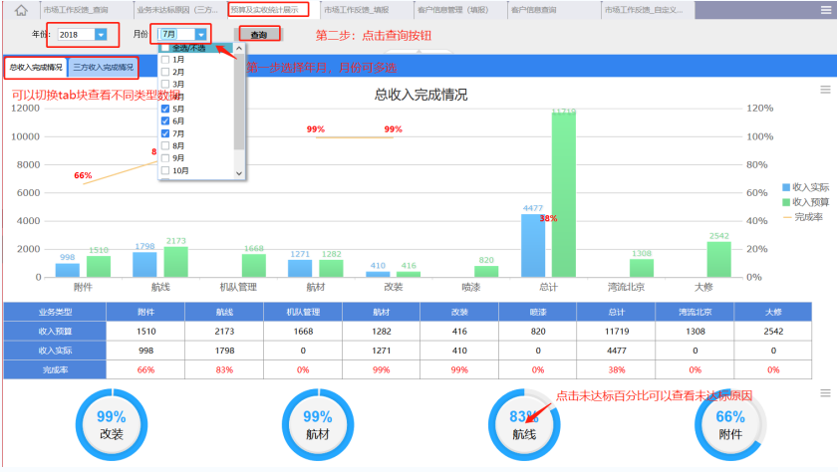This screenshot has height=472, width=838.
Task: Click 附件 66% completion rate link
Action: click(145, 370)
